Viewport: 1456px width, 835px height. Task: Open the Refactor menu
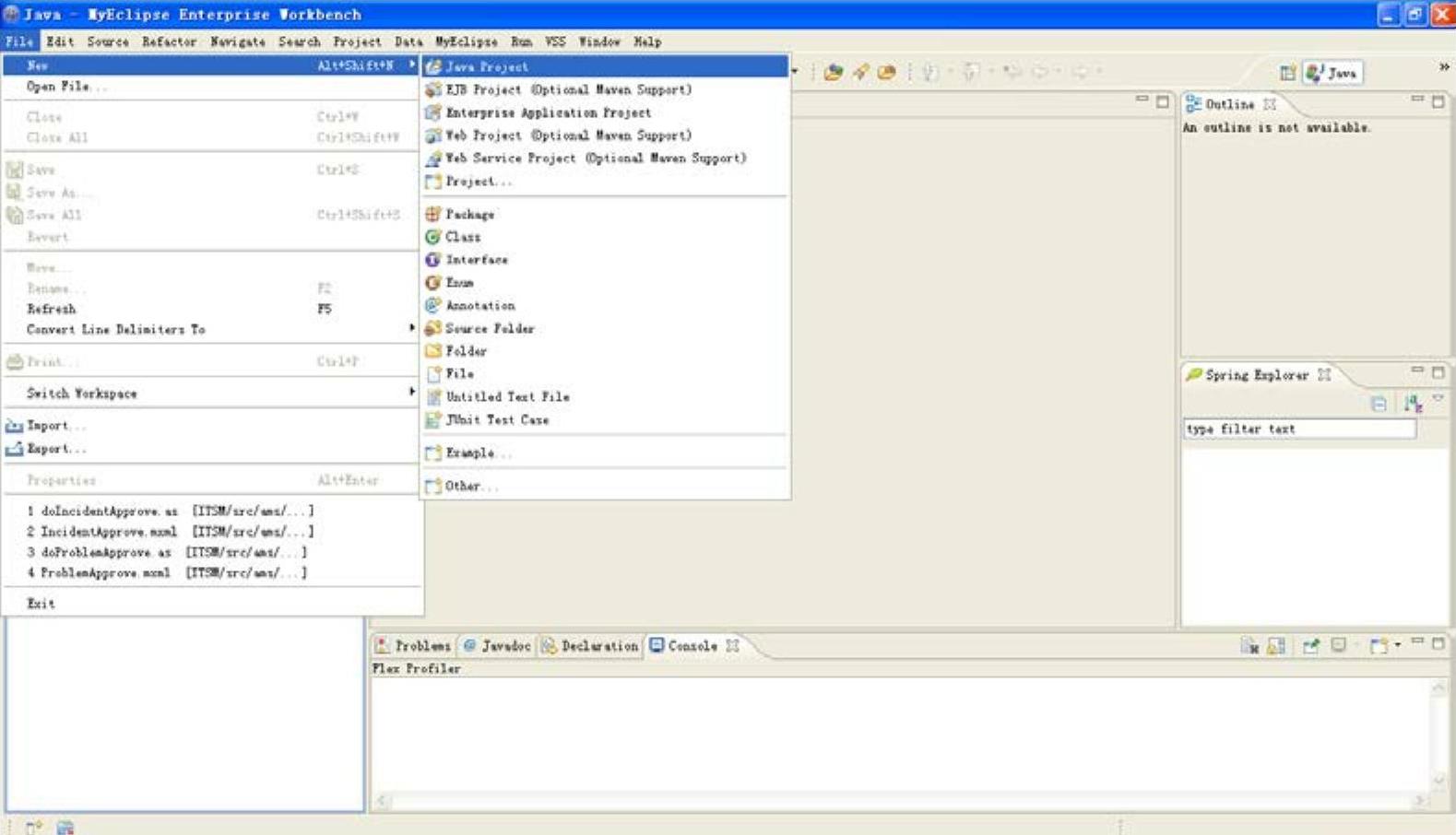coord(169,41)
